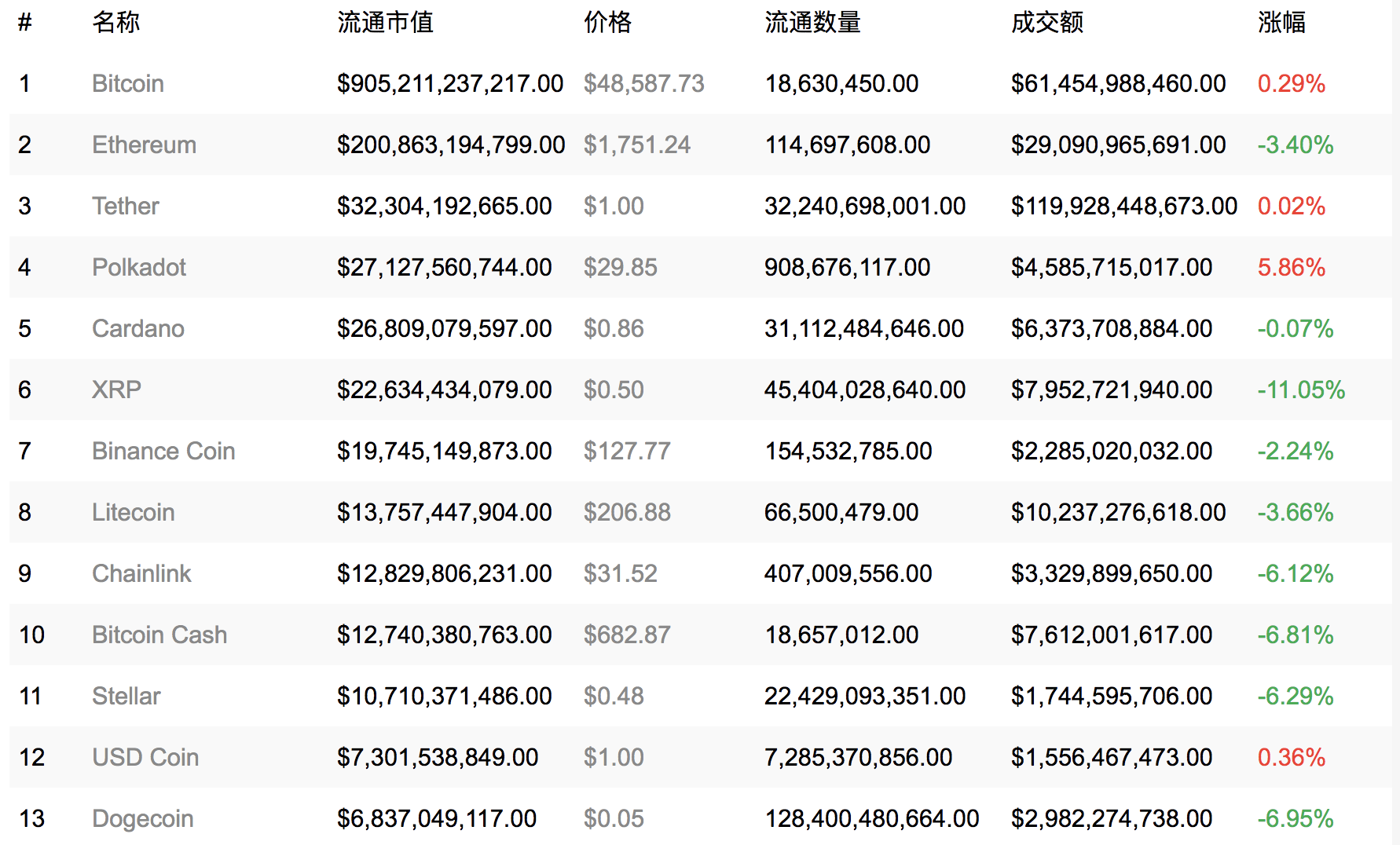Click the 成交额 column header
1400x845 pixels.
tap(1046, 22)
